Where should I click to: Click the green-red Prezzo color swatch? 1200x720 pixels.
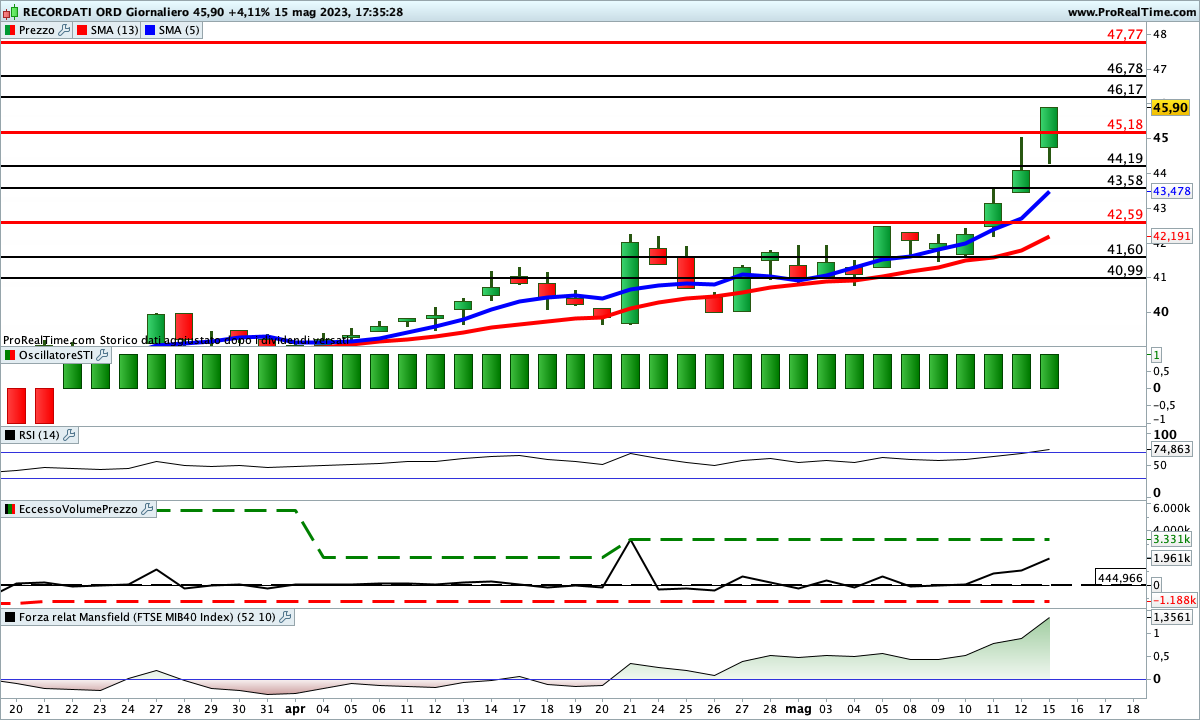pos(11,30)
